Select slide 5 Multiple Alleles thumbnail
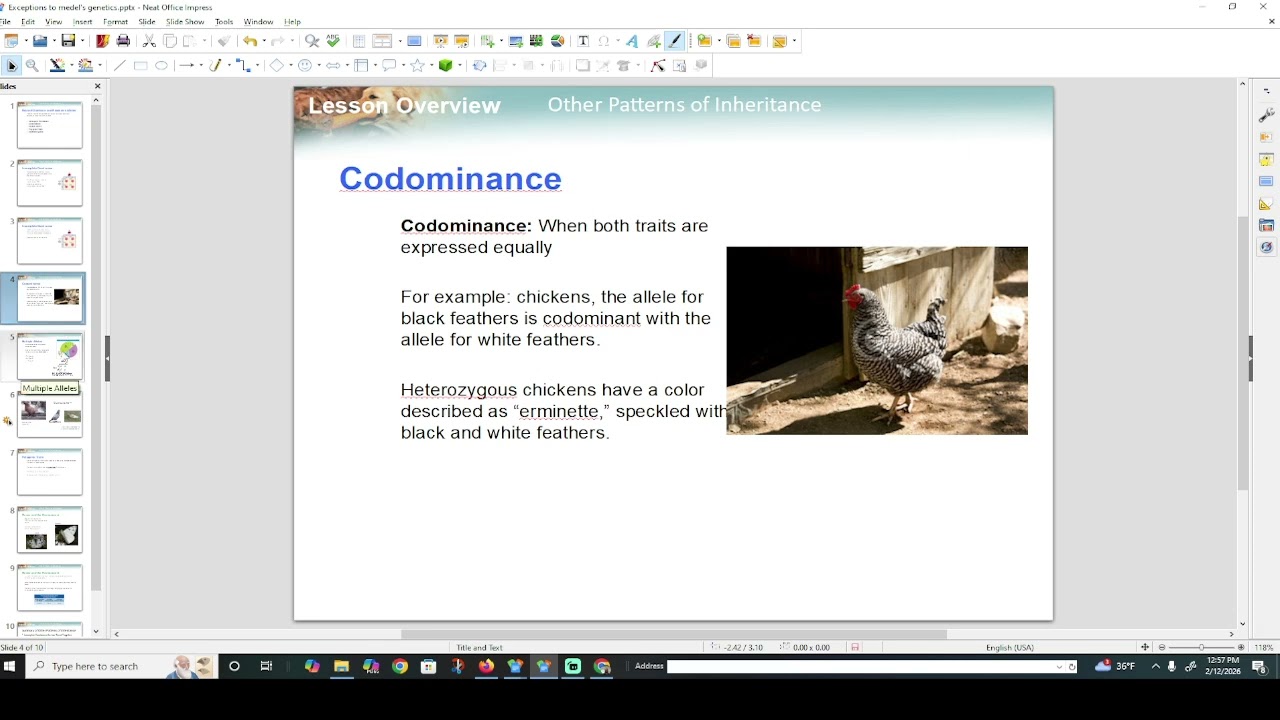The height and width of the screenshot is (720, 1280). pyautogui.click(x=50, y=357)
